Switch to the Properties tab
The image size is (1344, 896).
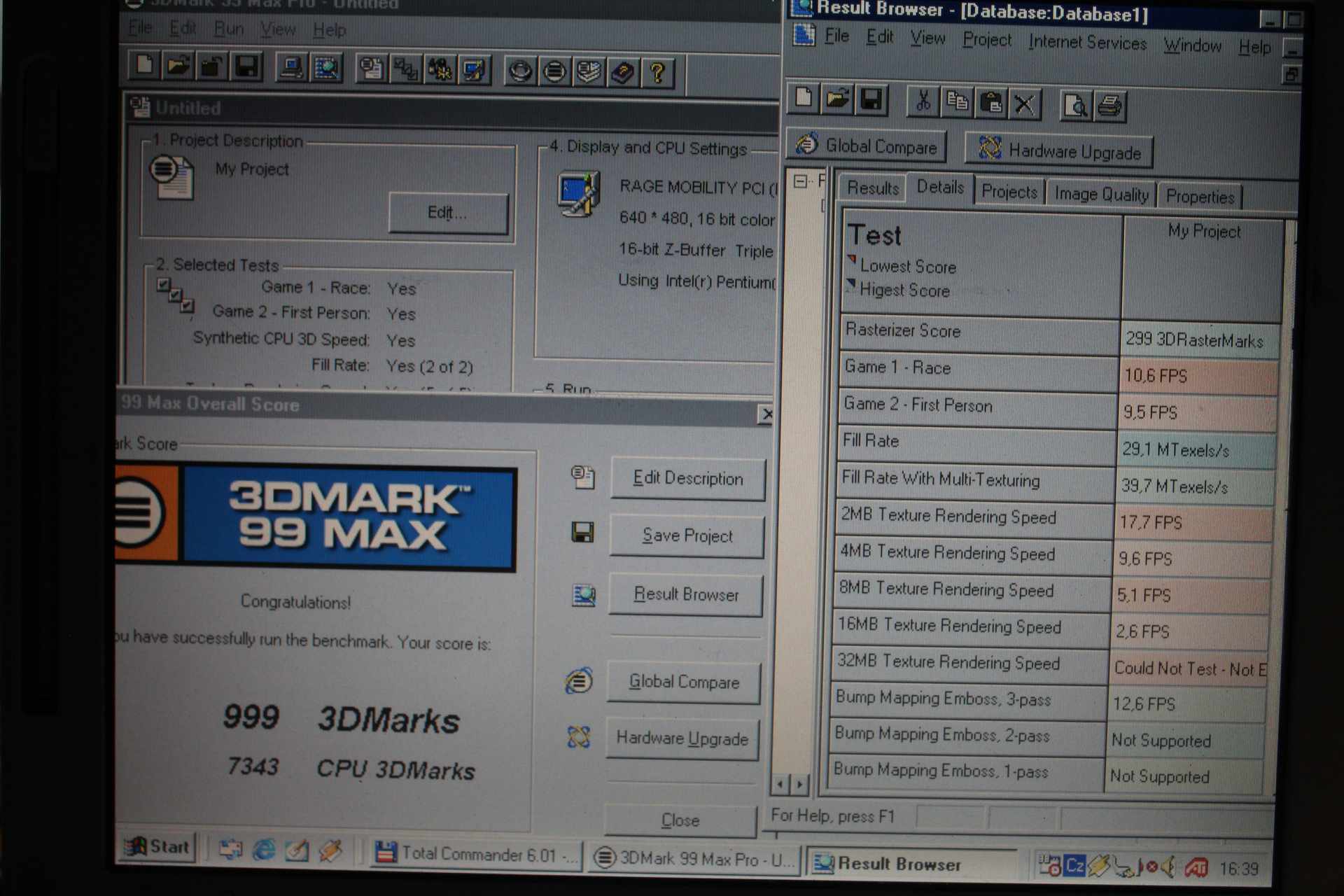1200,197
